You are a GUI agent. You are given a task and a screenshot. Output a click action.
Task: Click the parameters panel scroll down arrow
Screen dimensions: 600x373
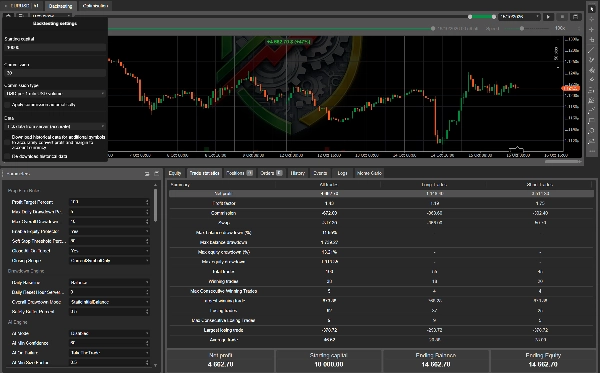[x=155, y=365]
